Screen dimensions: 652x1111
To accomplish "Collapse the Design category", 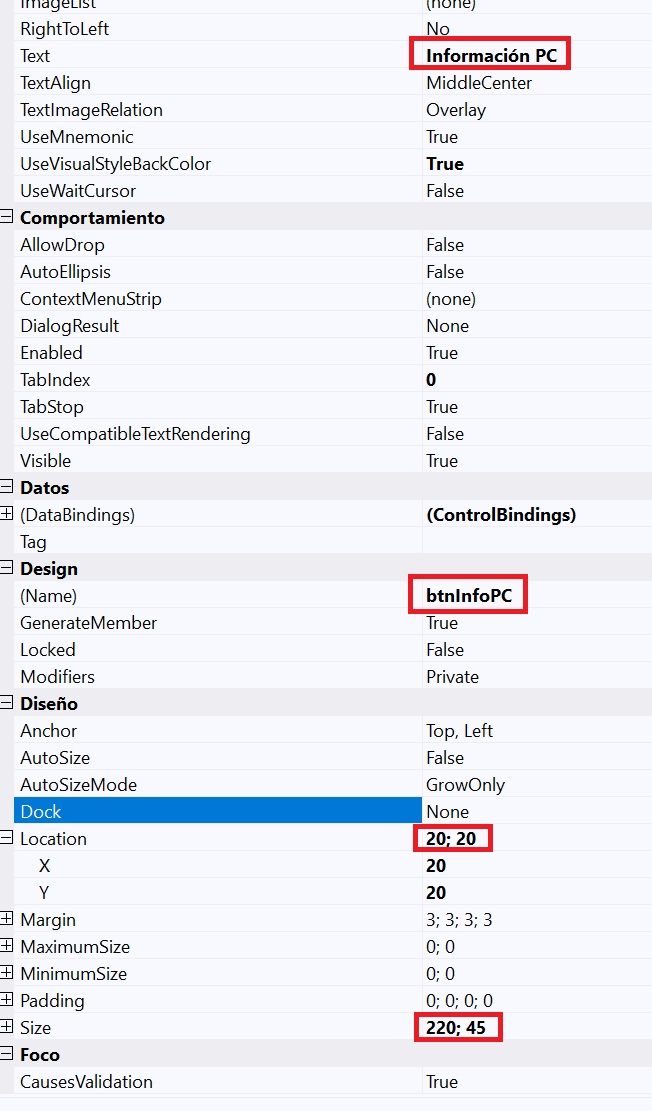I will coord(7,568).
